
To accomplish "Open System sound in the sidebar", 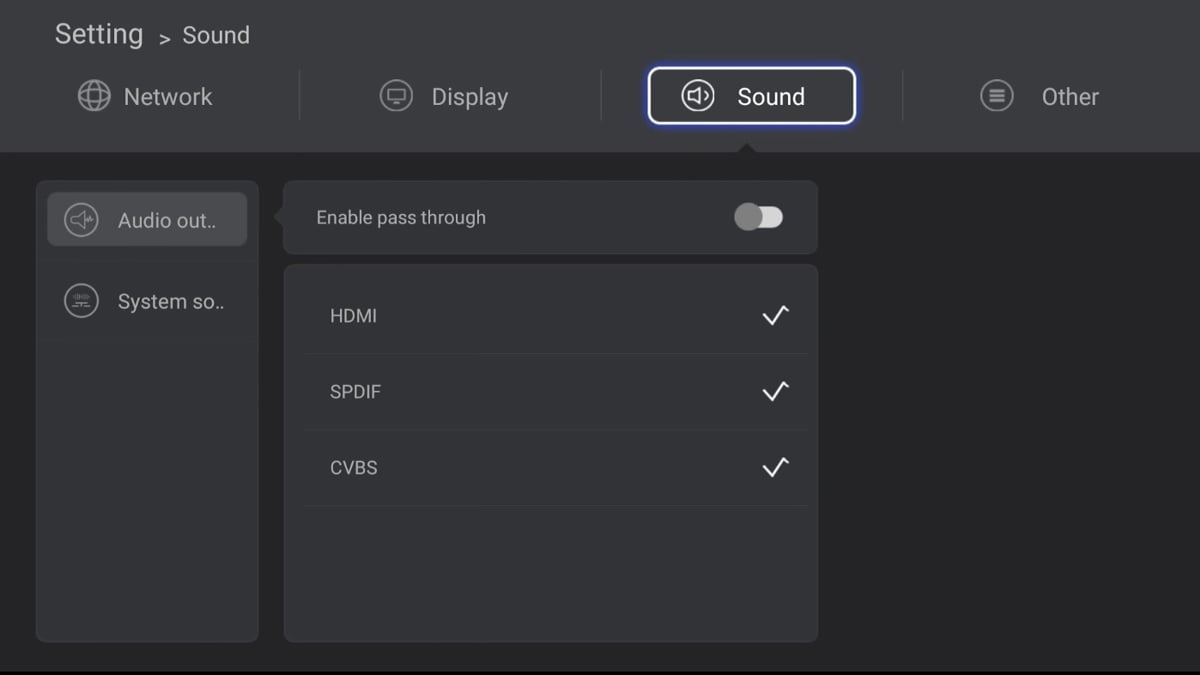I will pyautogui.click(x=170, y=302).
